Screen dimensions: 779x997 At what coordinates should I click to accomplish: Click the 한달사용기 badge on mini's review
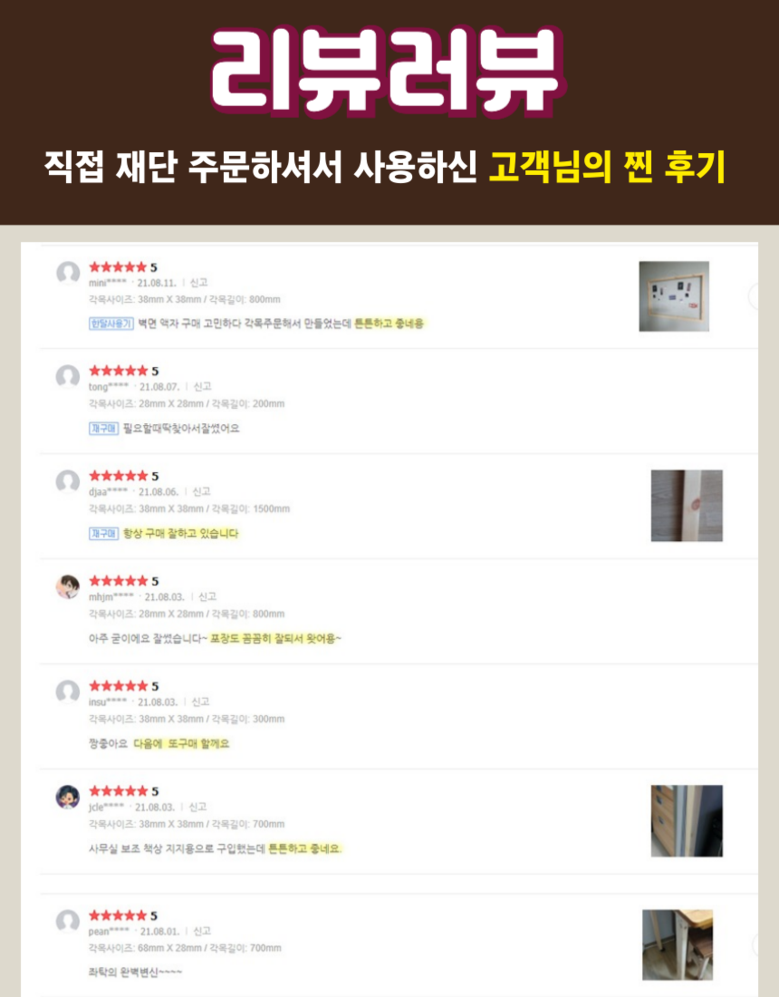coord(111,324)
